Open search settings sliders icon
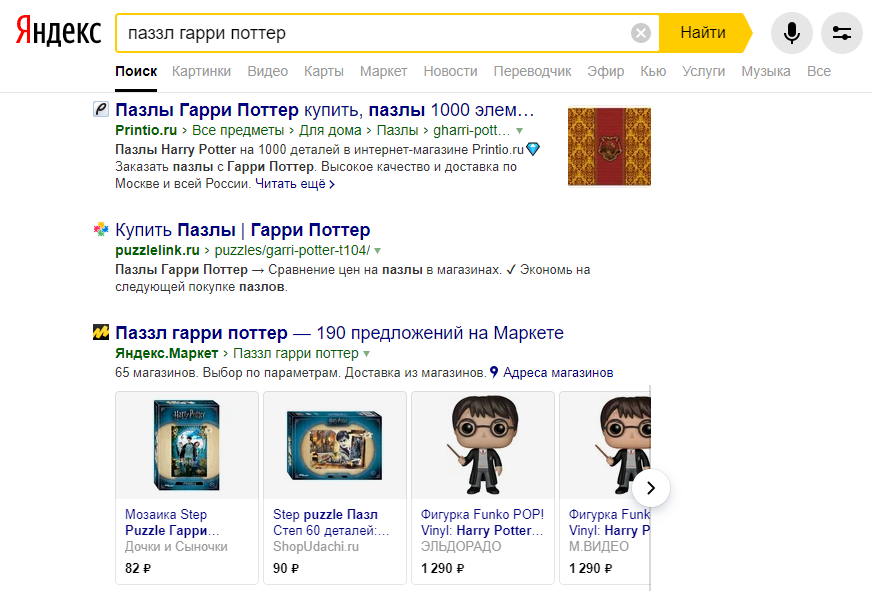This screenshot has height=599, width=872. [x=841, y=33]
